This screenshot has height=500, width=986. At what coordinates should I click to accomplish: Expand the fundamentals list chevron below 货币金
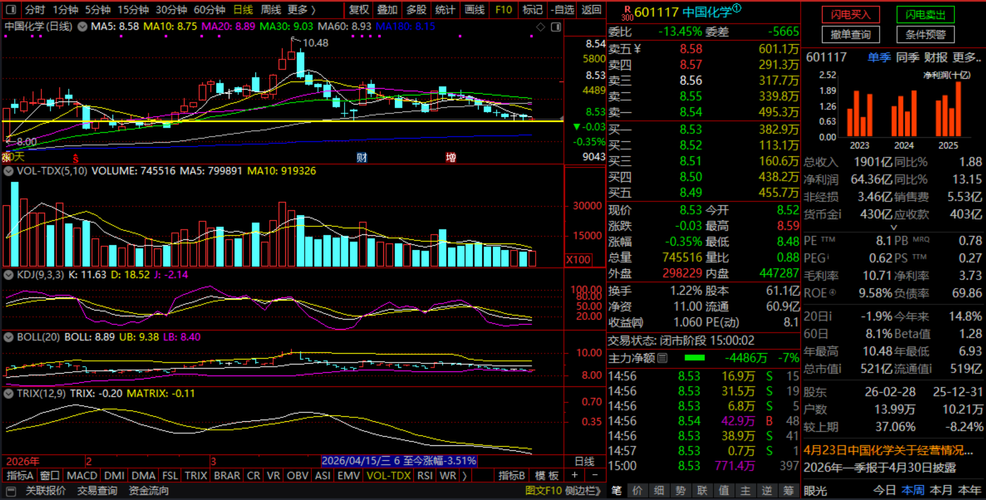[x=894, y=227]
